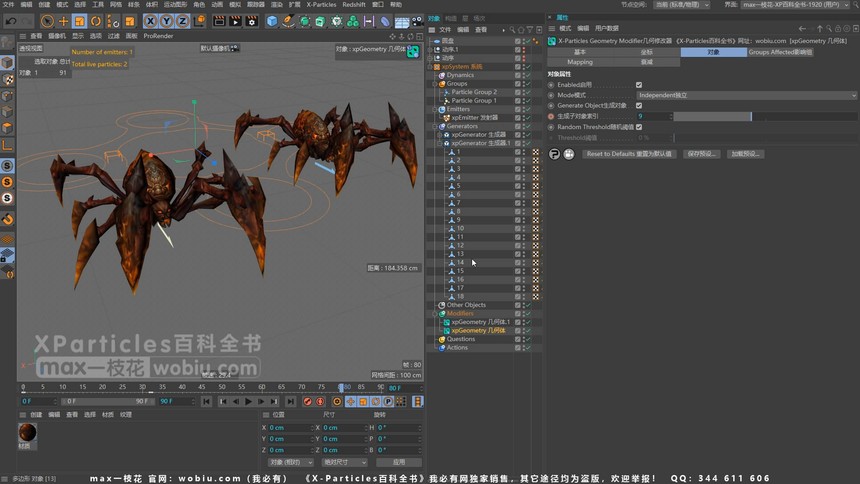Adjust the 生成子对象索引 slider
Viewport: 860px width, 484px height.
point(765,116)
